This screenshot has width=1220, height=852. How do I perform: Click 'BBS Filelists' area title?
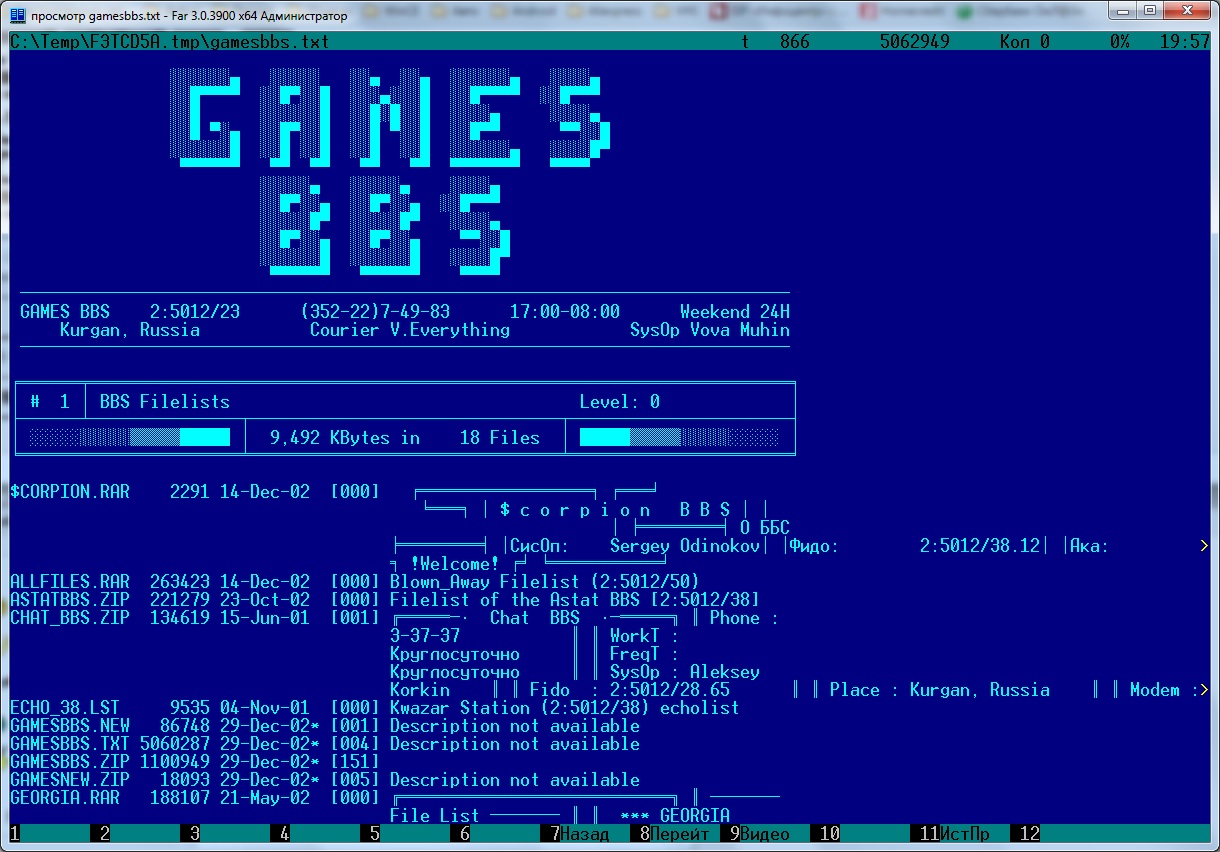tap(165, 402)
